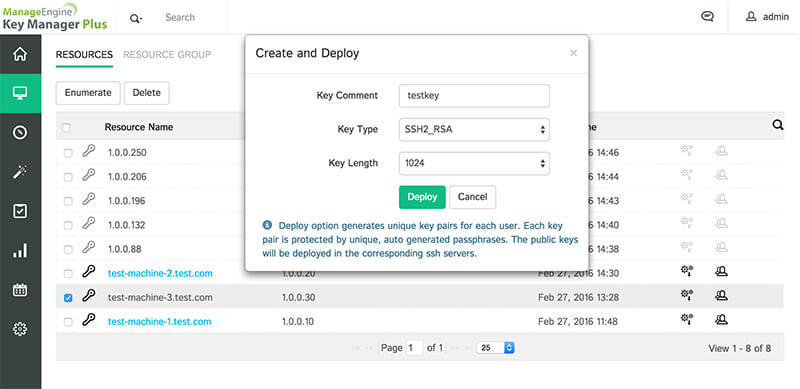Check the box for test-machine-1.test.com
This screenshot has height=389, width=800.
(68, 322)
